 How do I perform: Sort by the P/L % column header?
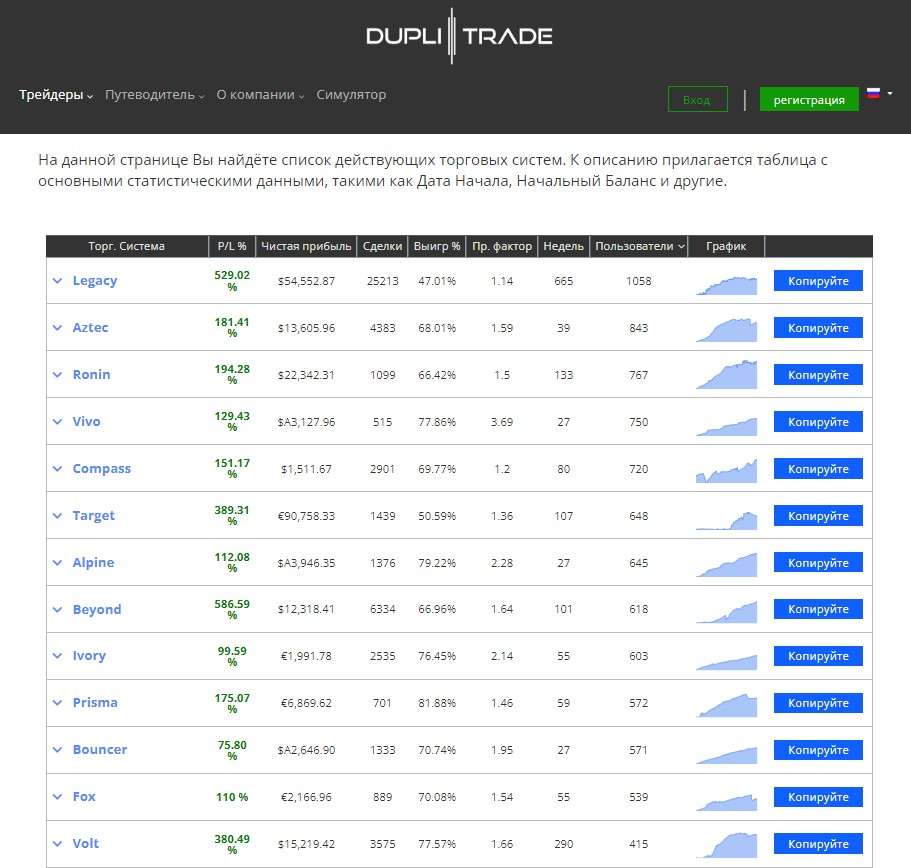(232, 246)
